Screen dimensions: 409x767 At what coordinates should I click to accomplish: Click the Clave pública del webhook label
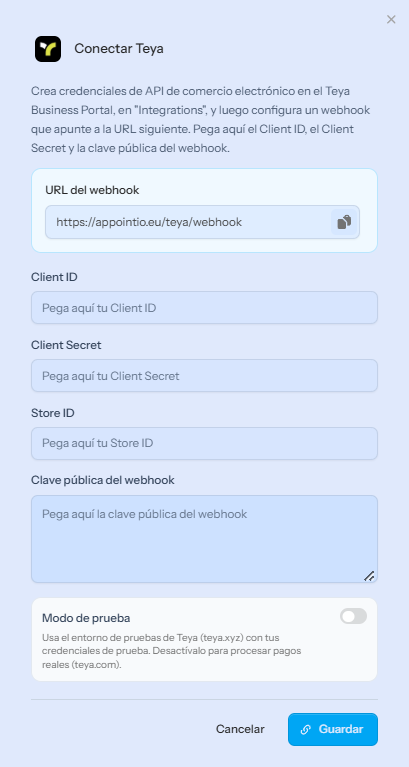[103, 480]
